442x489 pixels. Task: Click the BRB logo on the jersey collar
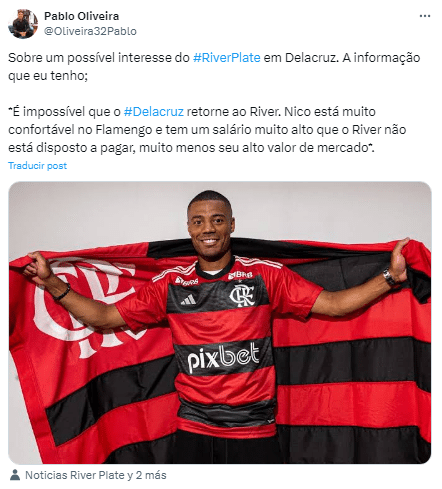(x=241, y=275)
